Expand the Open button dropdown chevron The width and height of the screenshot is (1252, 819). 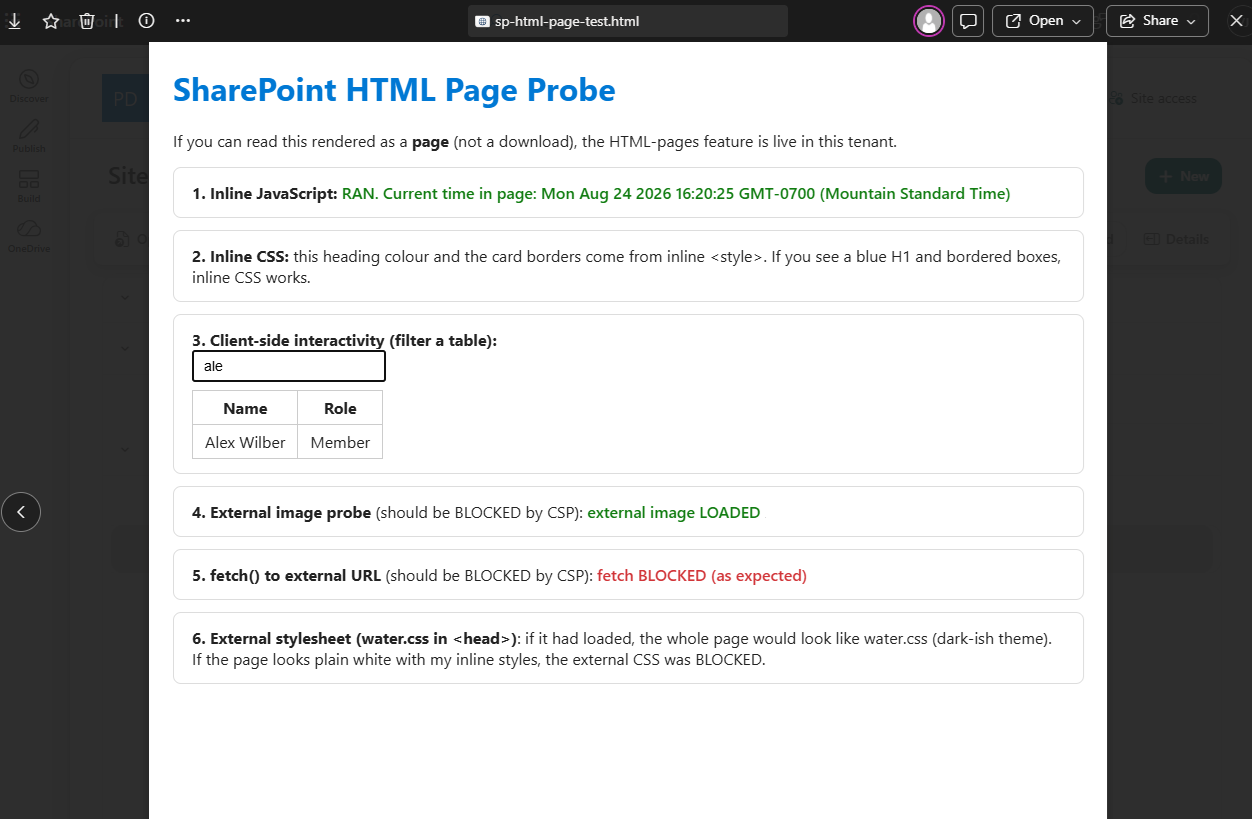point(1076,21)
